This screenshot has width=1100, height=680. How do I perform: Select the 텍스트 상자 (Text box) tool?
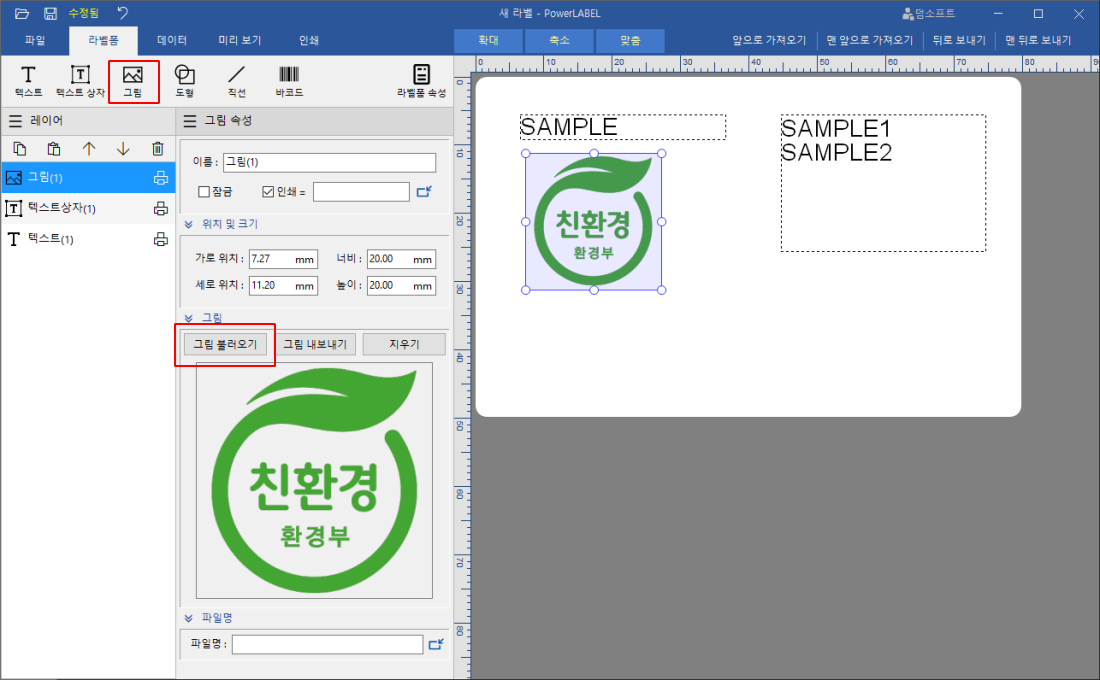(x=79, y=80)
